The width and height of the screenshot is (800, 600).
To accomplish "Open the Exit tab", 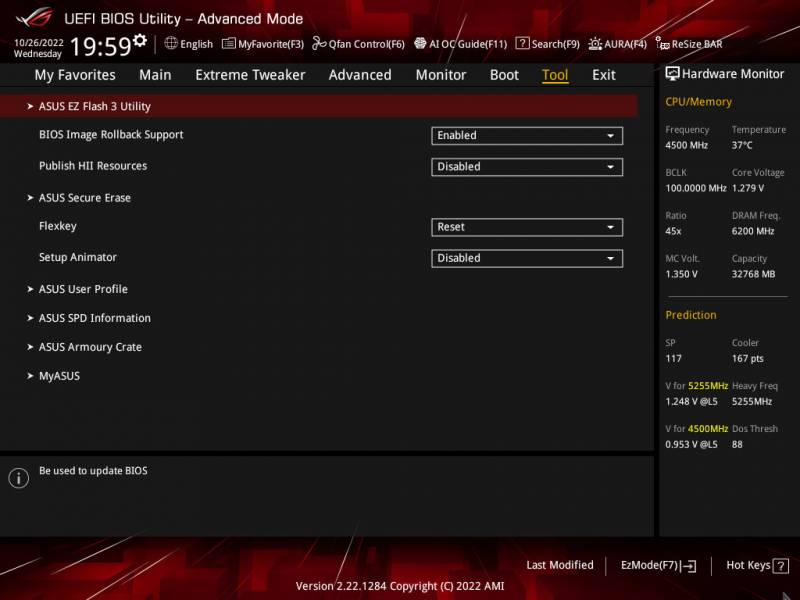I will pyautogui.click(x=604, y=75).
